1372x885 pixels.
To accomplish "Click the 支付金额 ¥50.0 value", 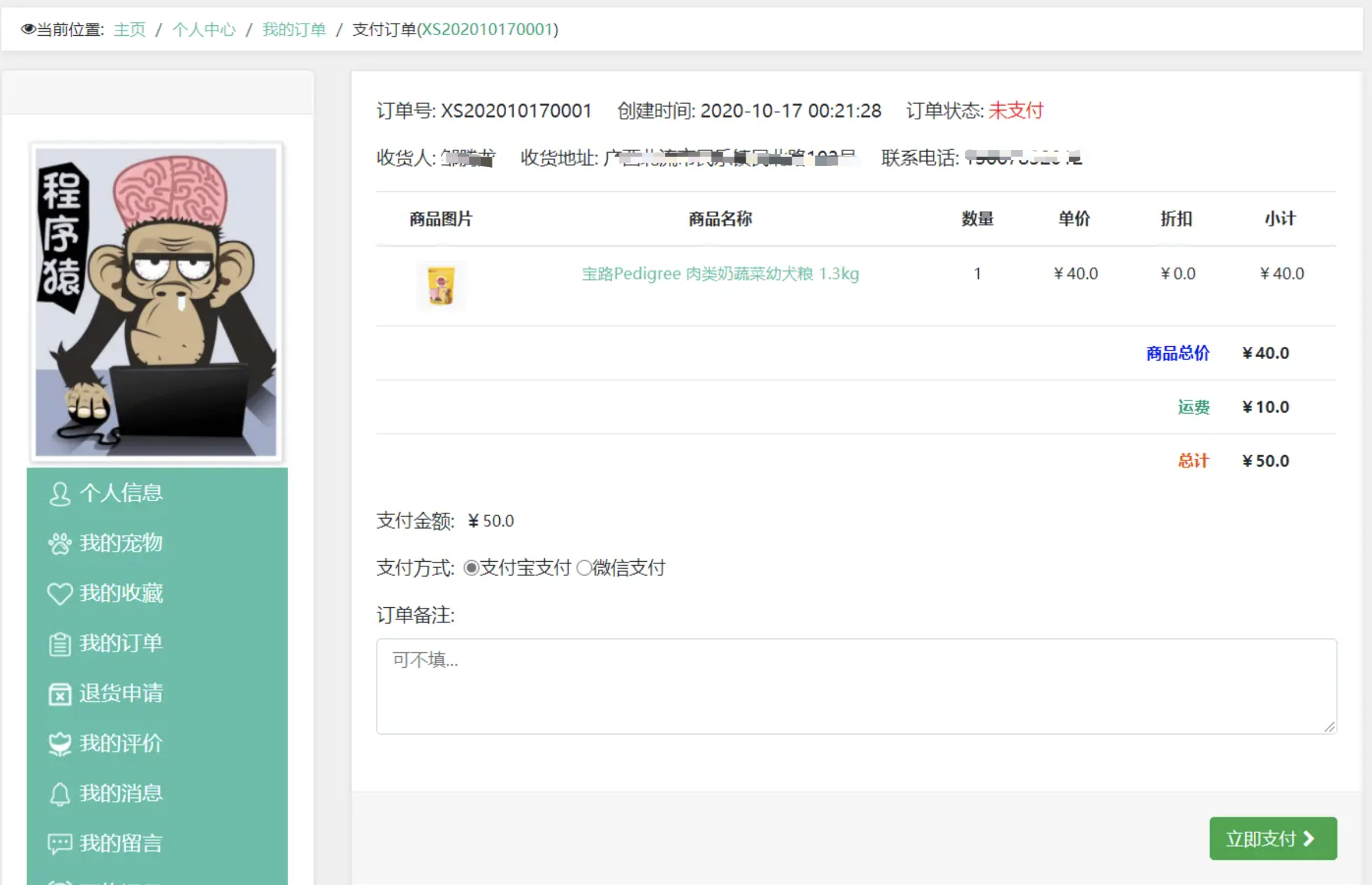I will (x=491, y=521).
